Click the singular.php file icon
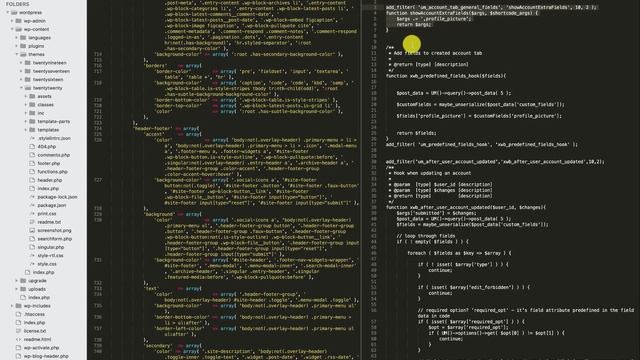This screenshot has height=360, width=640. click(32, 247)
